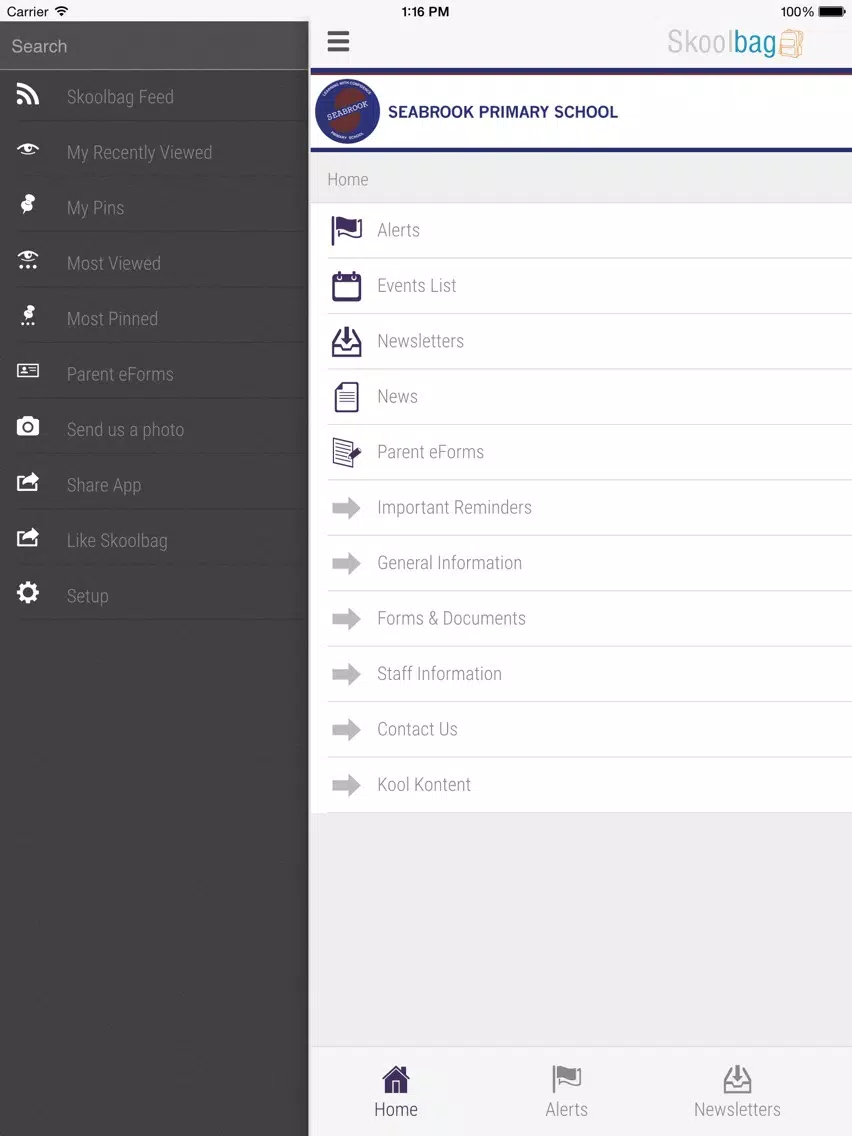Tap the Alerts flag icon in Home list
852x1136 pixels.
click(x=346, y=230)
